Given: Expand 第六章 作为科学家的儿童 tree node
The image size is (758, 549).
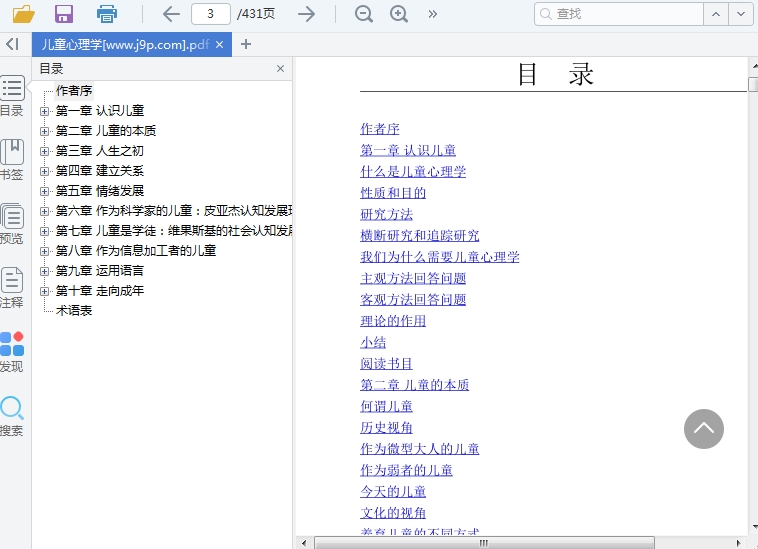Looking at the screenshot, I should (x=44, y=211).
